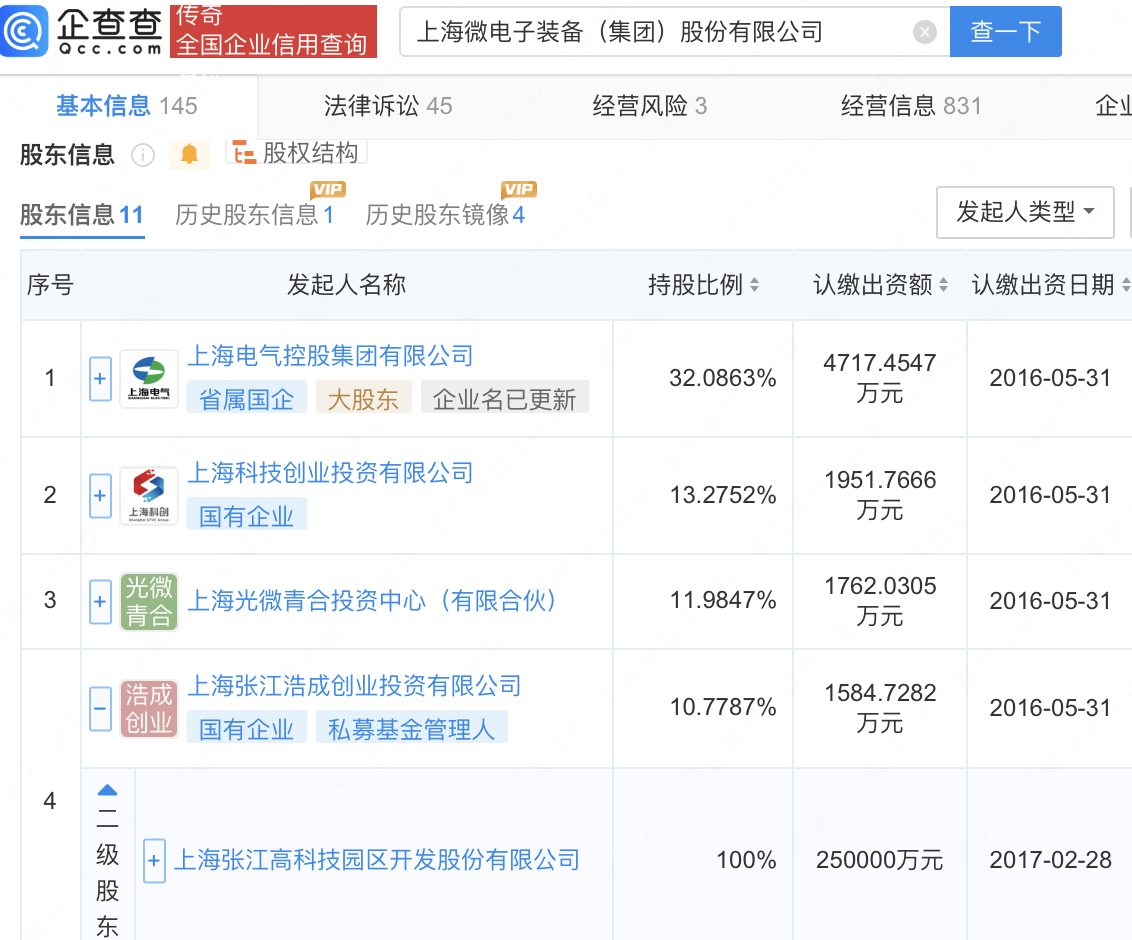Click the 浩成创业 pink logo
Image resolution: width=1132 pixels, height=940 pixels.
pos(149,708)
